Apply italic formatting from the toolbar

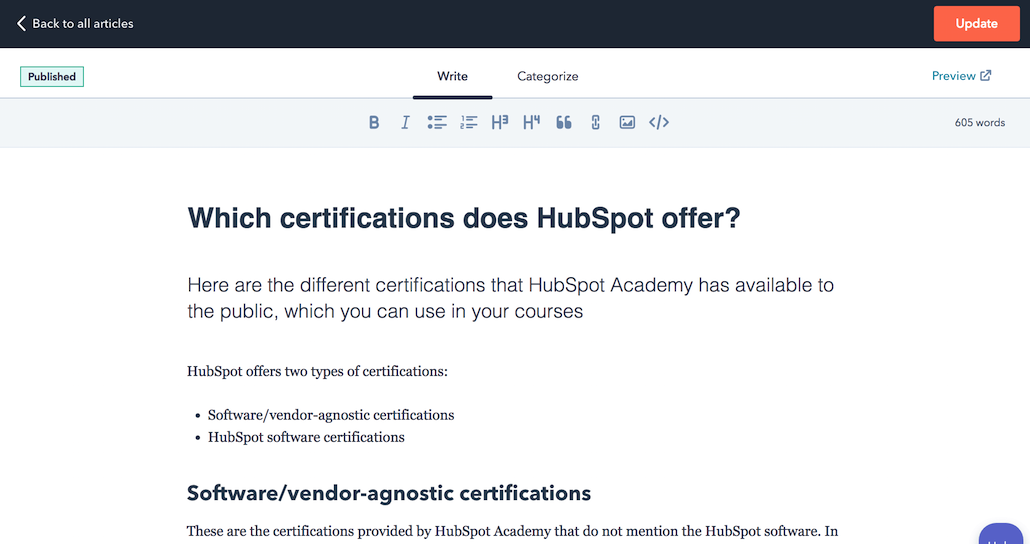405,122
